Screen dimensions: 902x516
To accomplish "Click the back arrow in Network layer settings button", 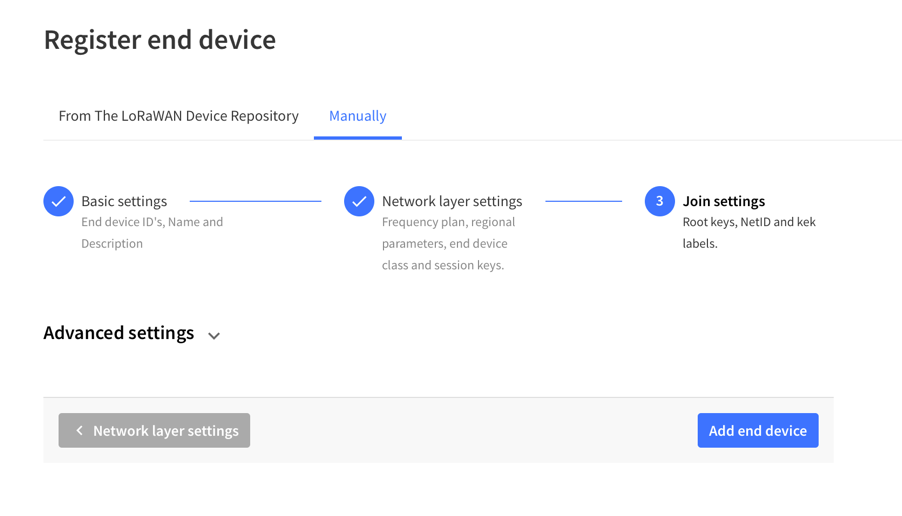I will pyautogui.click(x=79, y=430).
